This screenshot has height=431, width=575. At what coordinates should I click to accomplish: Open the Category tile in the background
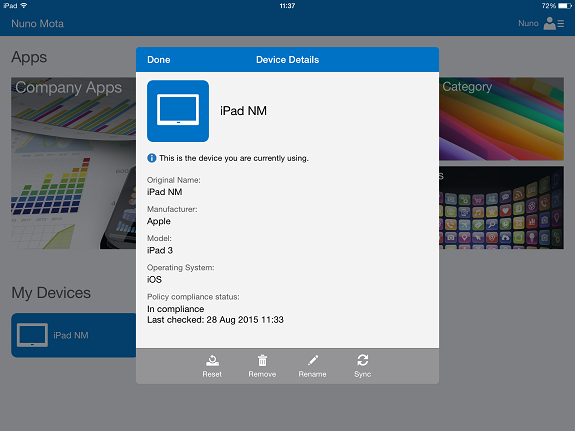tap(501, 119)
